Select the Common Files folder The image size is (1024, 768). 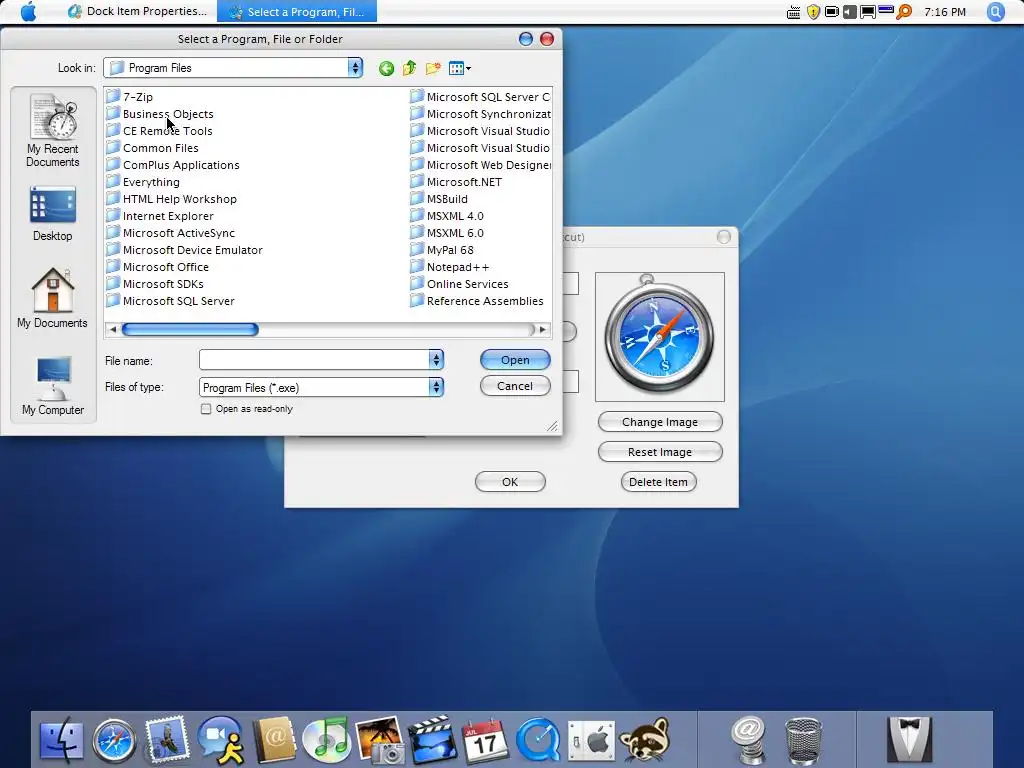pos(153,148)
